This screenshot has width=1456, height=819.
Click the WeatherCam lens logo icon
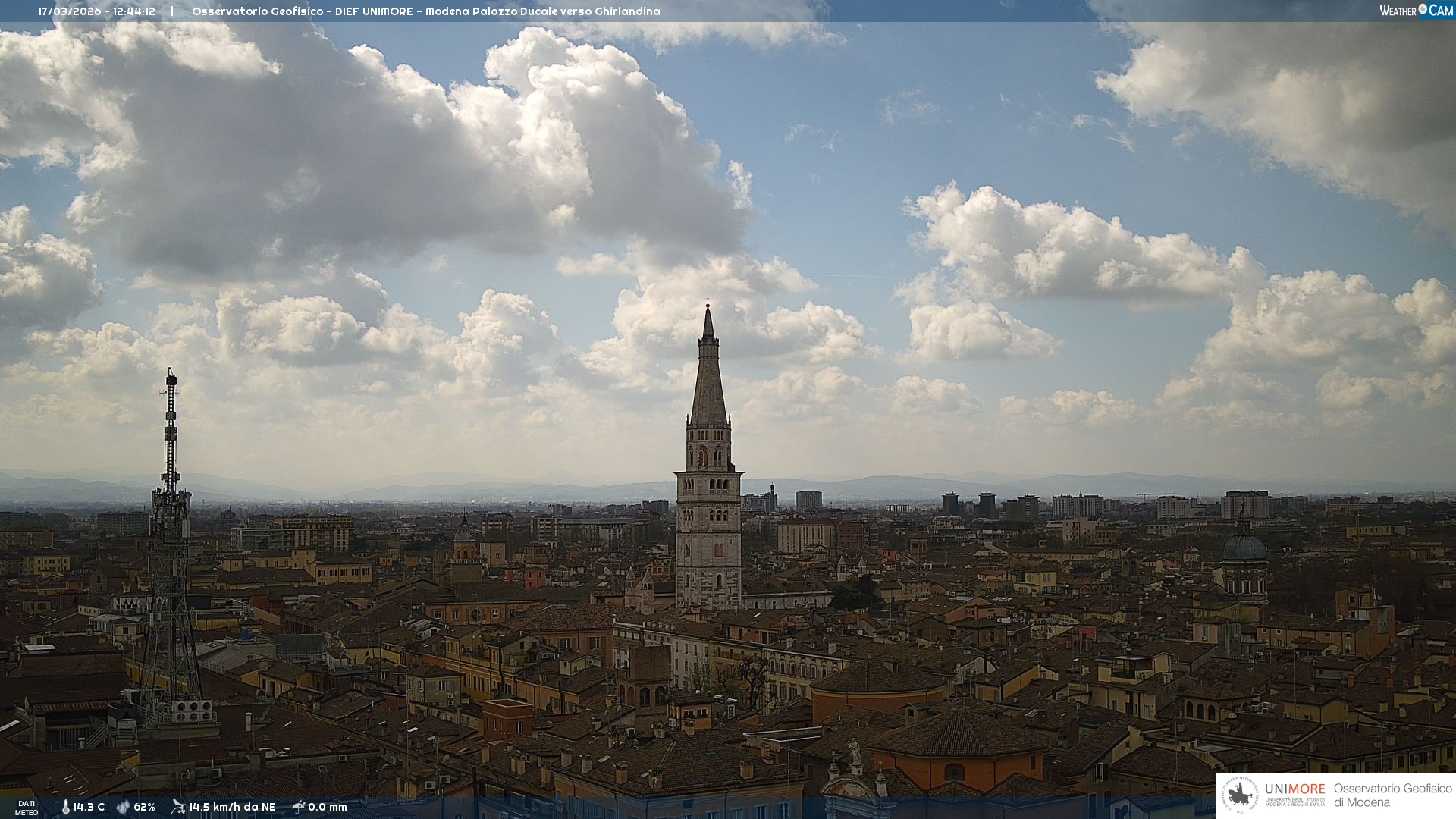tap(1423, 10)
